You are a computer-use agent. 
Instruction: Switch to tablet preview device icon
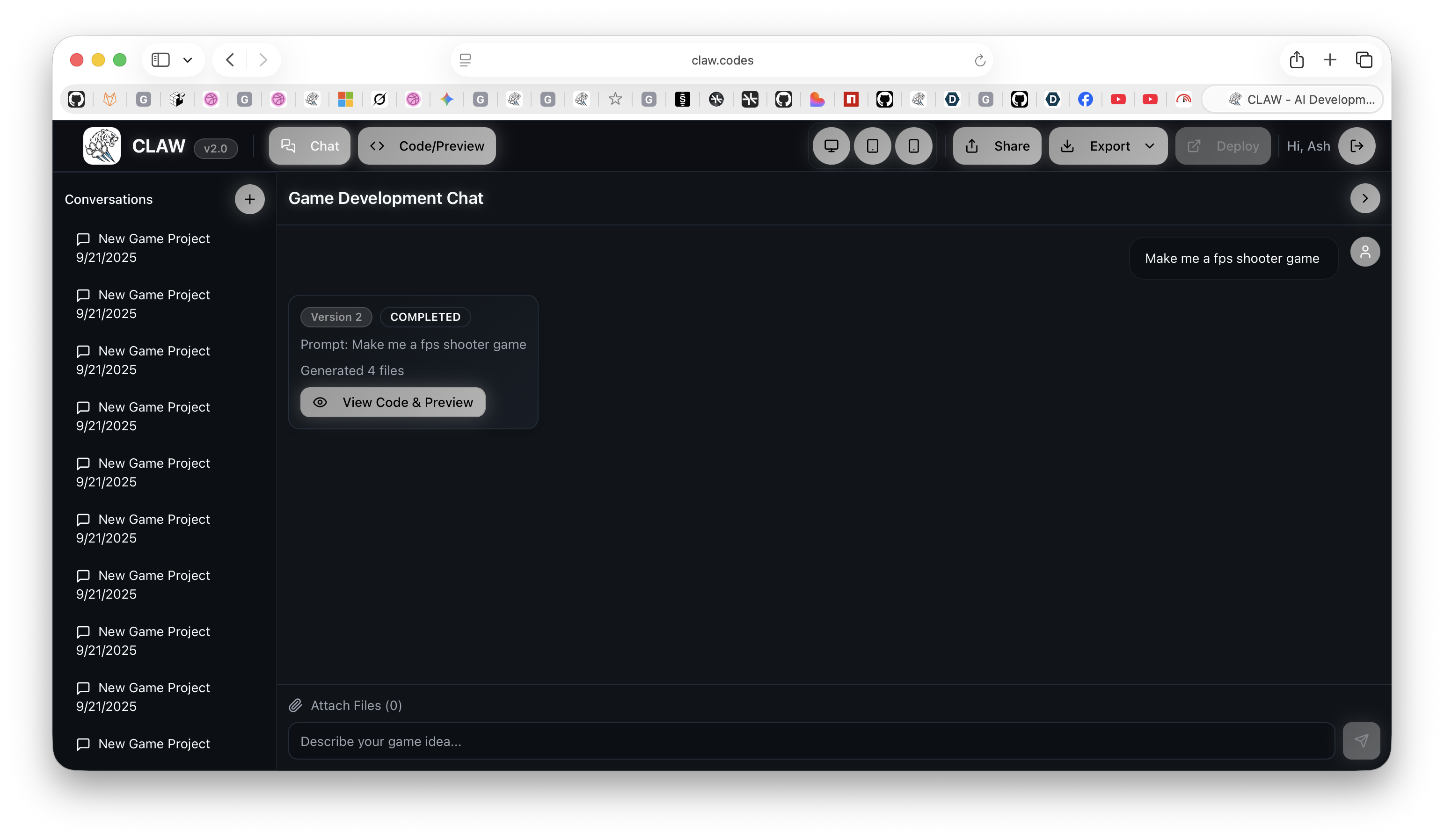coord(872,146)
